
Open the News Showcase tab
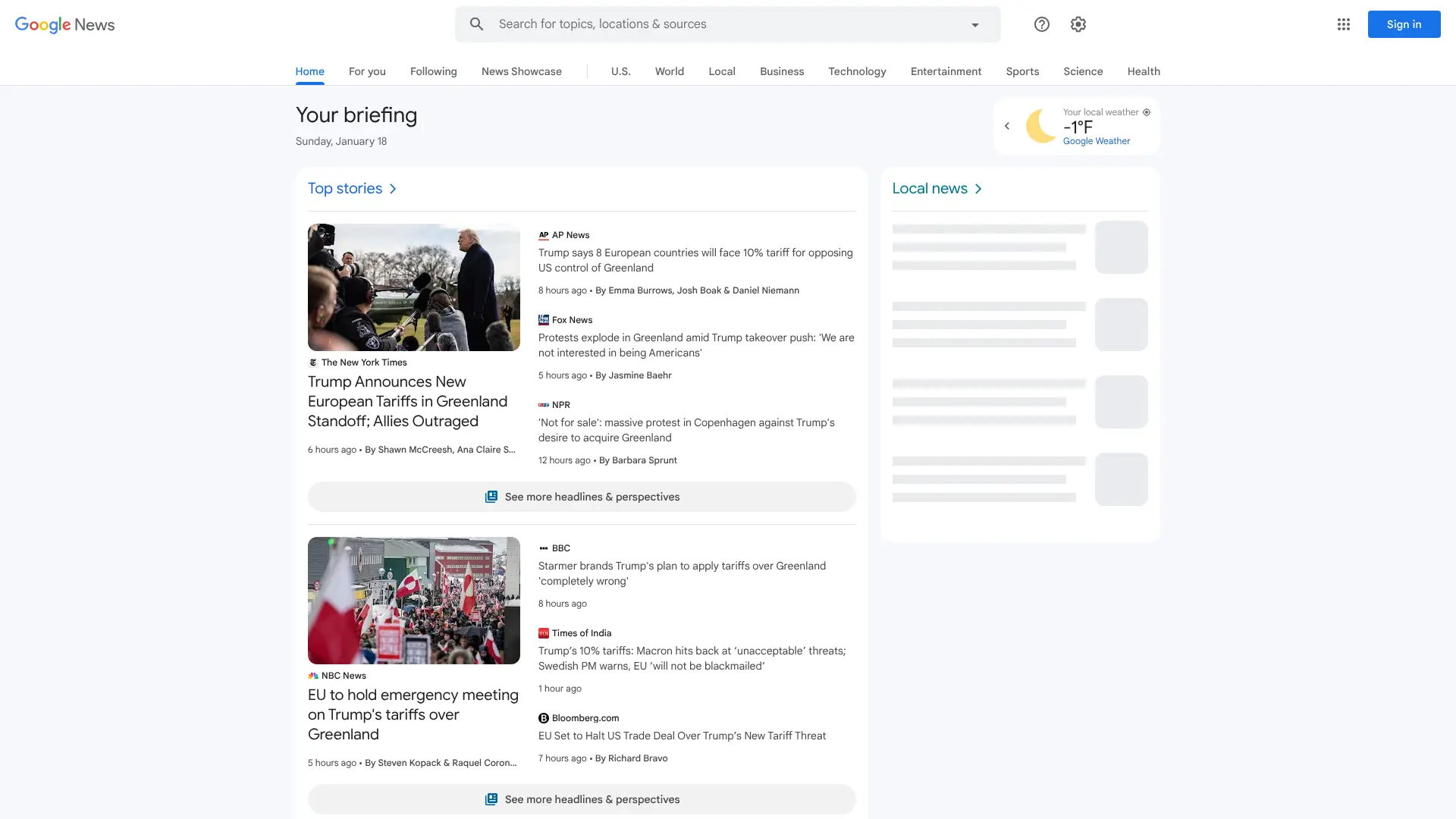[x=522, y=71]
